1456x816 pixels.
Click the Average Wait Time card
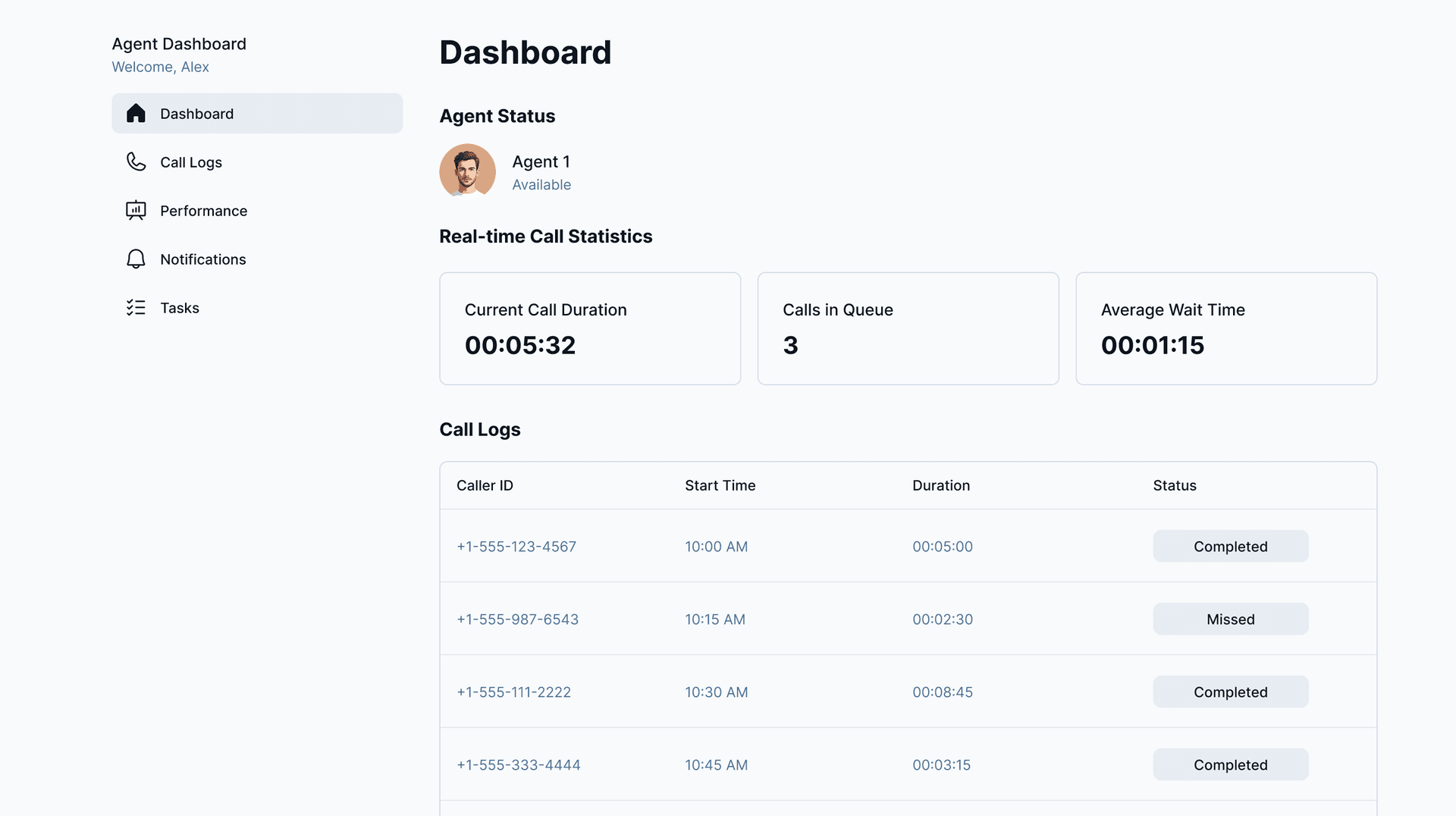(x=1225, y=328)
